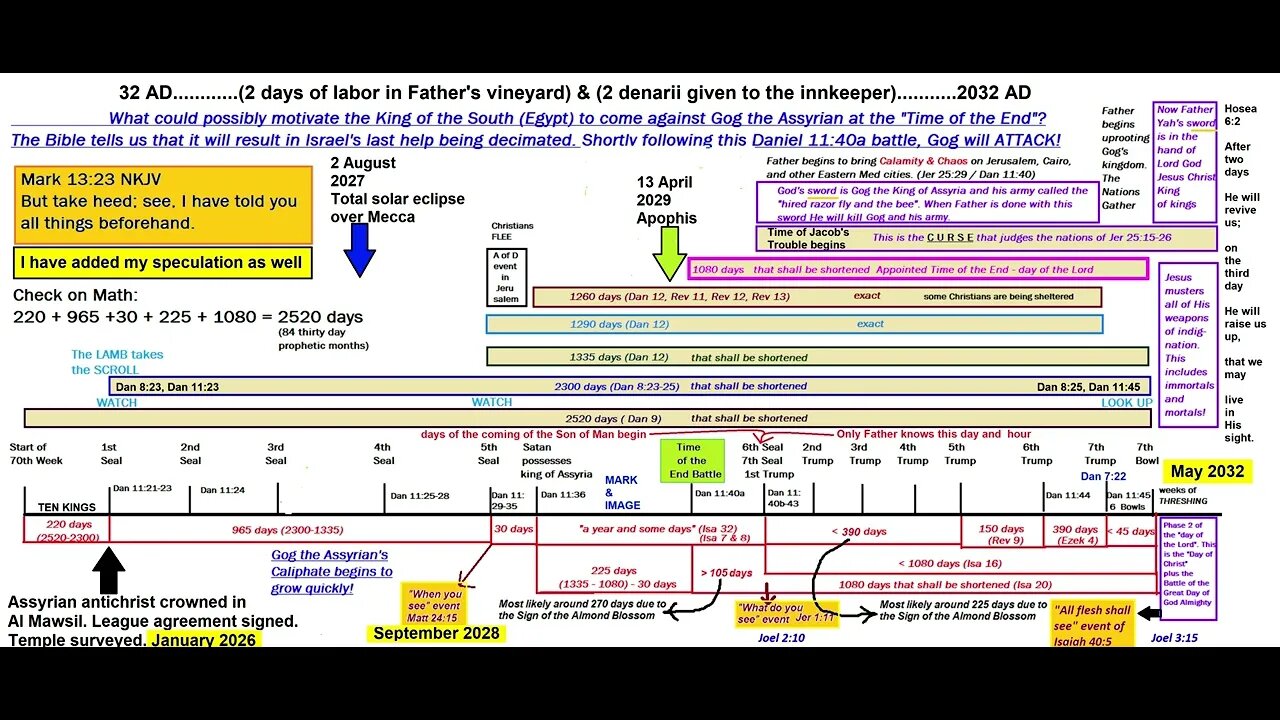Click the '965 days (2300-1335)' segment
Image resolution: width=1280 pixels, height=720 pixels.
click(300, 530)
